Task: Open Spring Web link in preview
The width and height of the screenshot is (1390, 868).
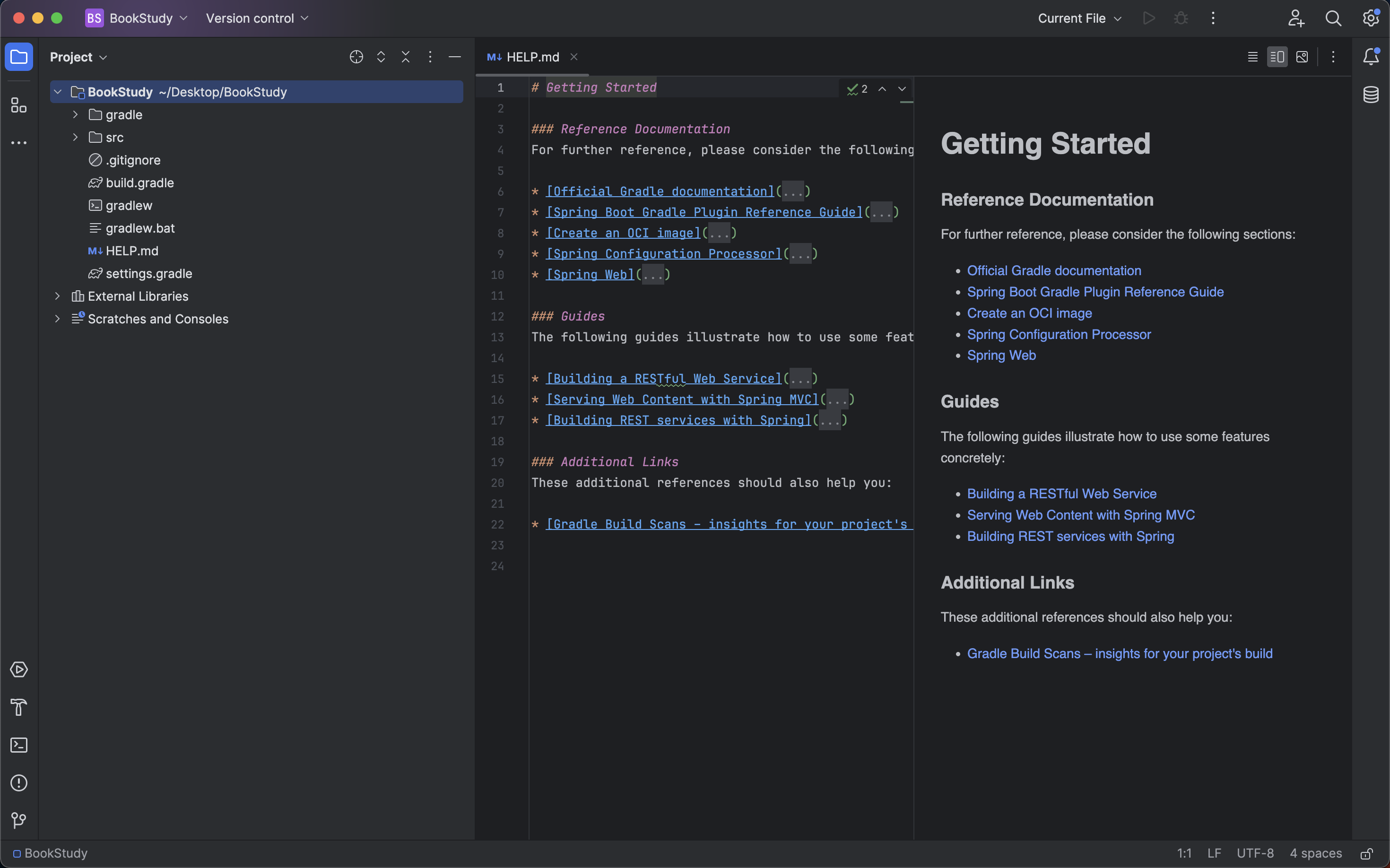Action: pyautogui.click(x=1001, y=356)
